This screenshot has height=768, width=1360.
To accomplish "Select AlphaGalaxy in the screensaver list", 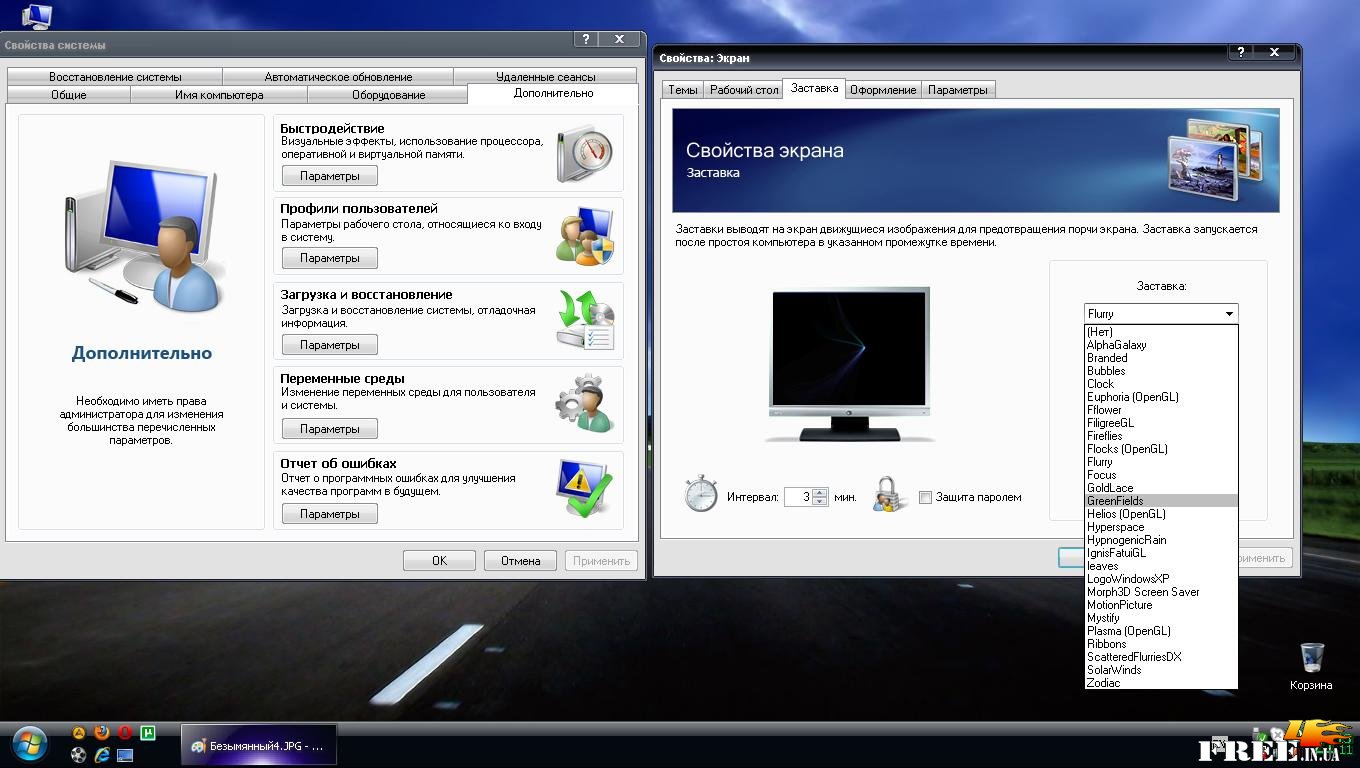I will point(1161,345).
